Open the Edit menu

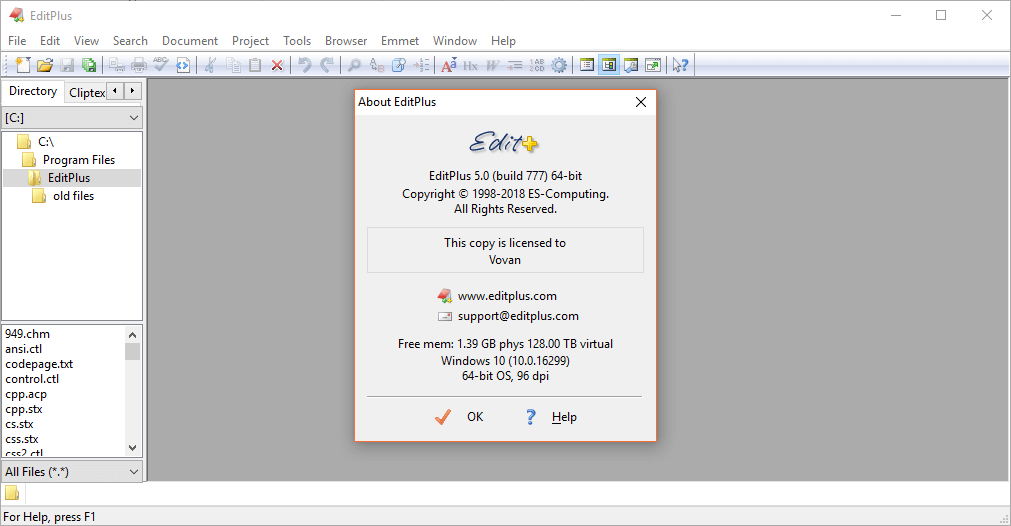(x=50, y=41)
